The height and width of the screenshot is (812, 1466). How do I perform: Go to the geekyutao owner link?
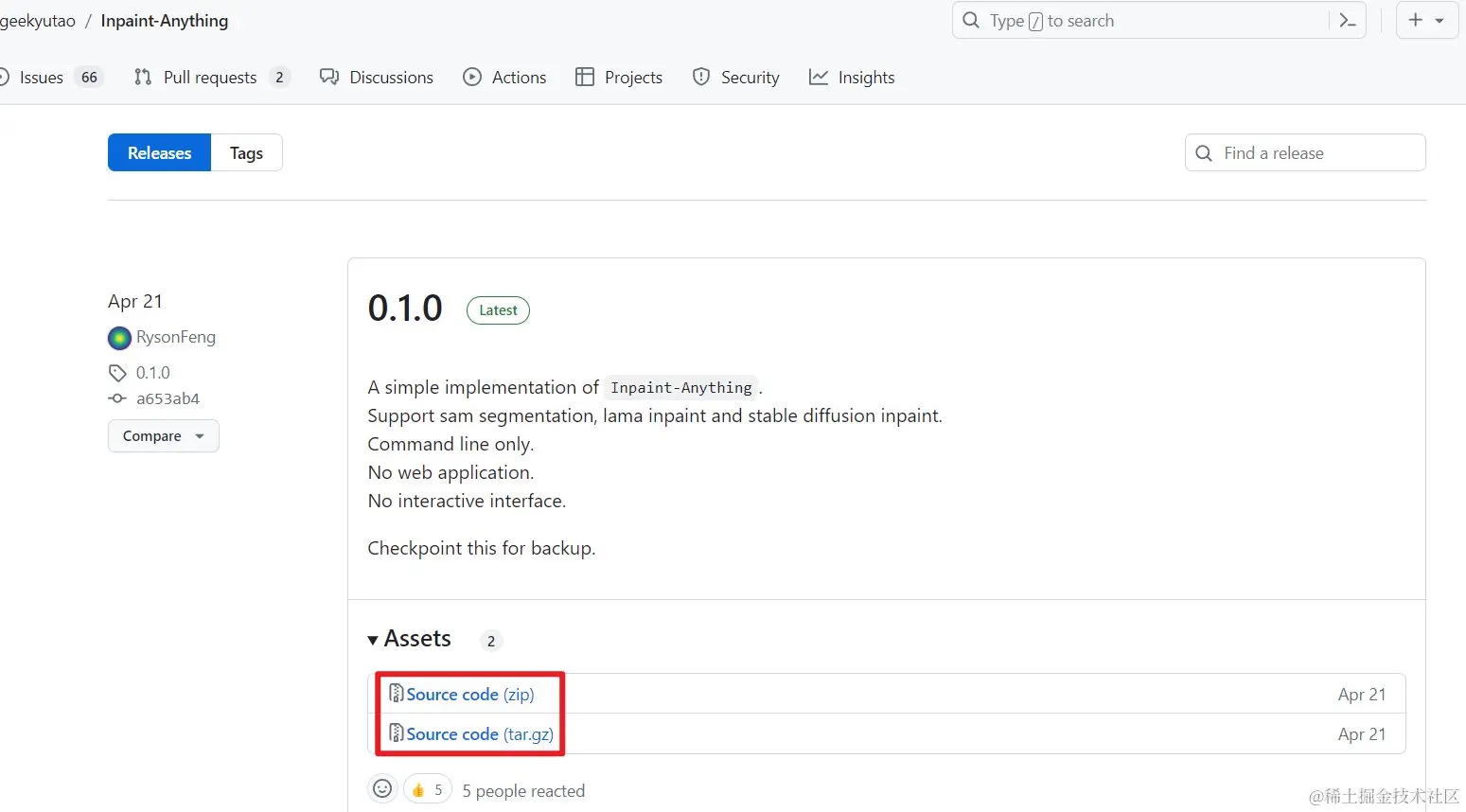[x=38, y=21]
